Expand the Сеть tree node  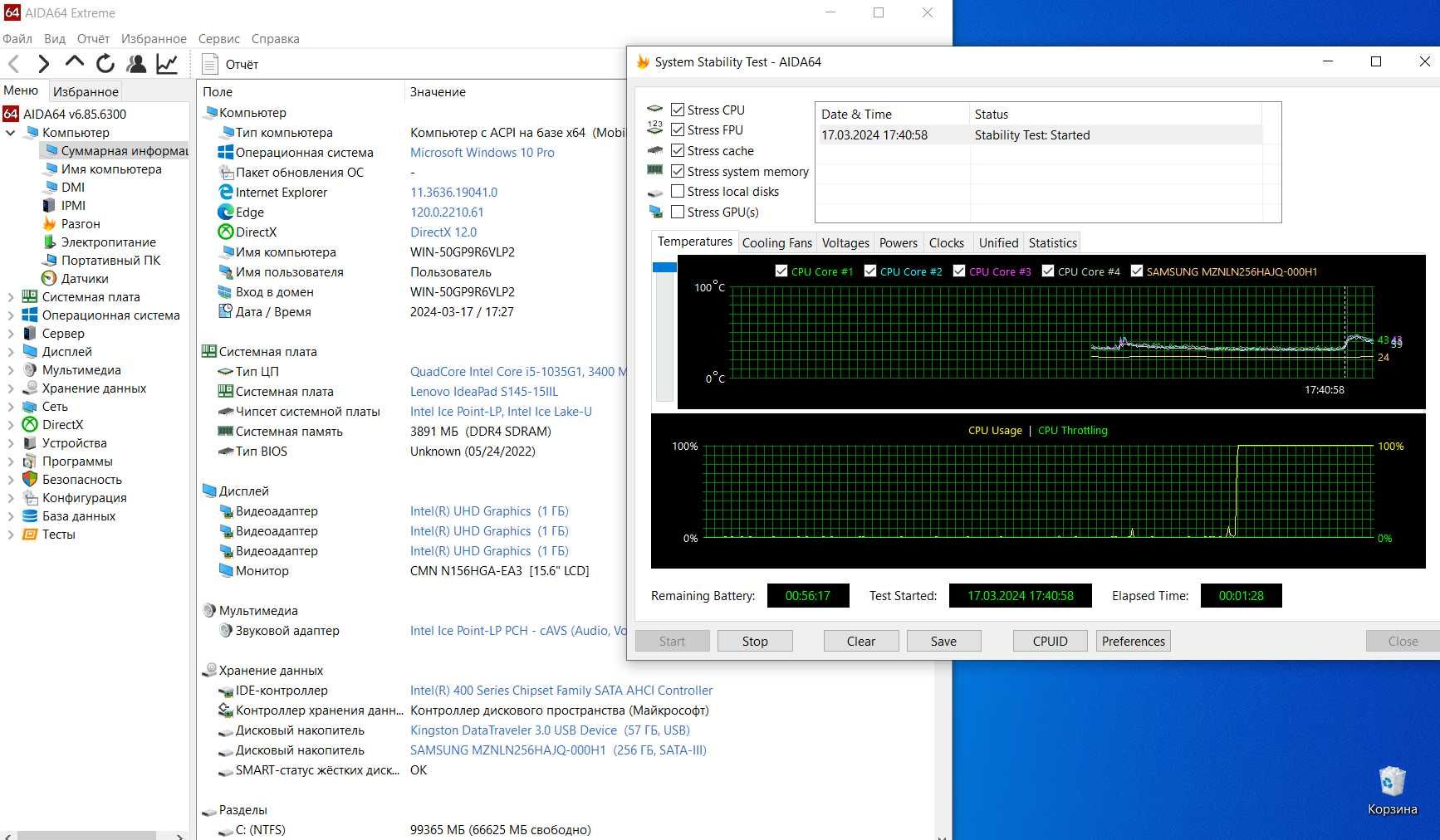pyautogui.click(x=11, y=407)
